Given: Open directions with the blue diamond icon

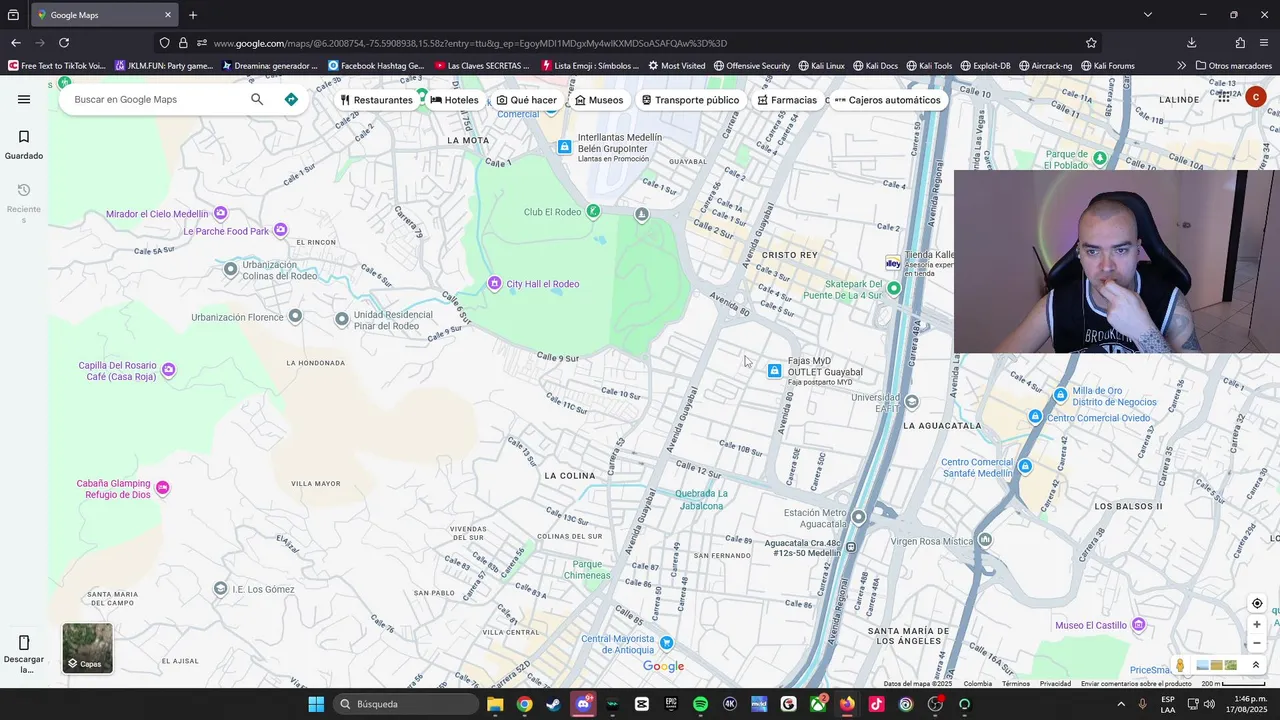Looking at the screenshot, I should click(291, 99).
